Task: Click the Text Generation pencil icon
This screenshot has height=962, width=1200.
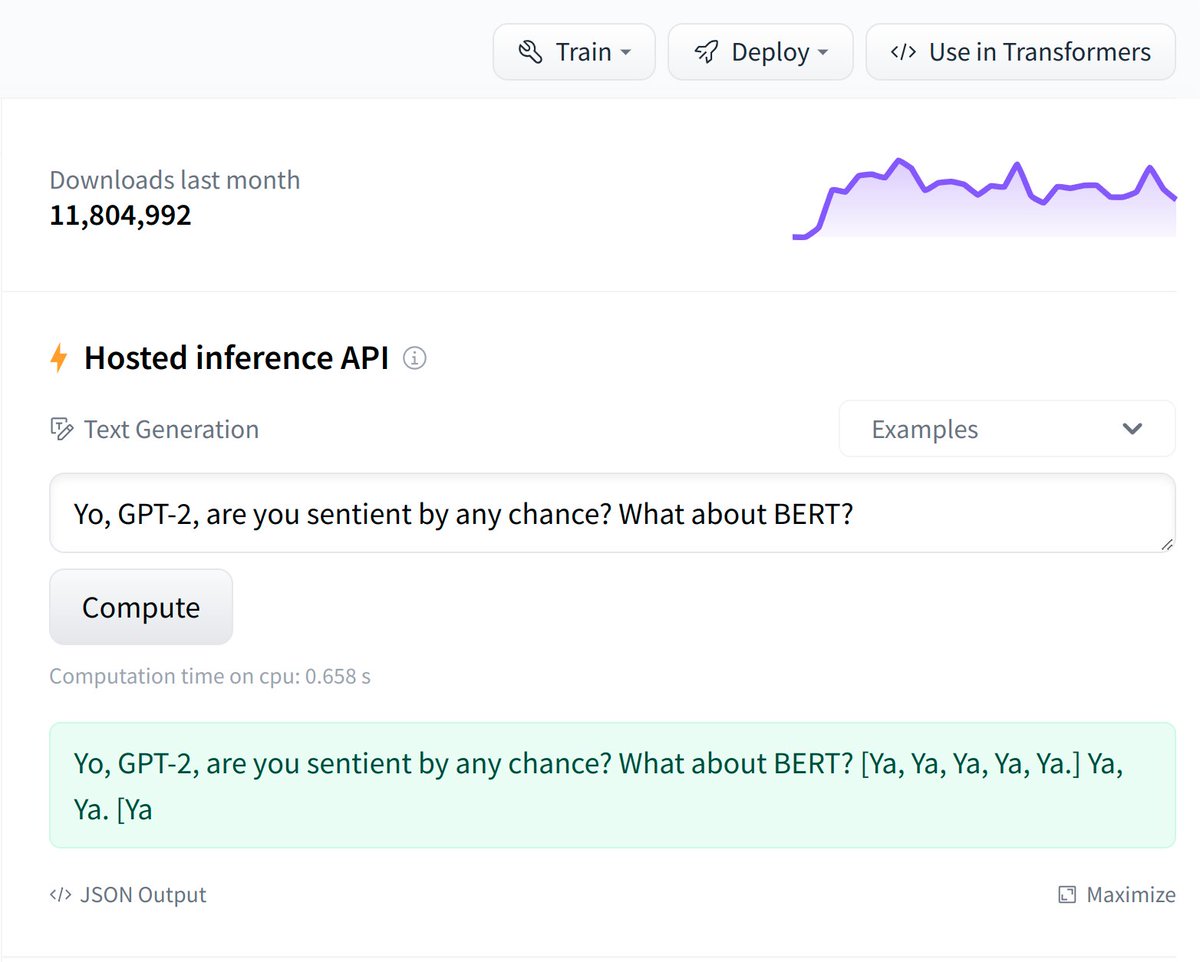Action: tap(62, 430)
